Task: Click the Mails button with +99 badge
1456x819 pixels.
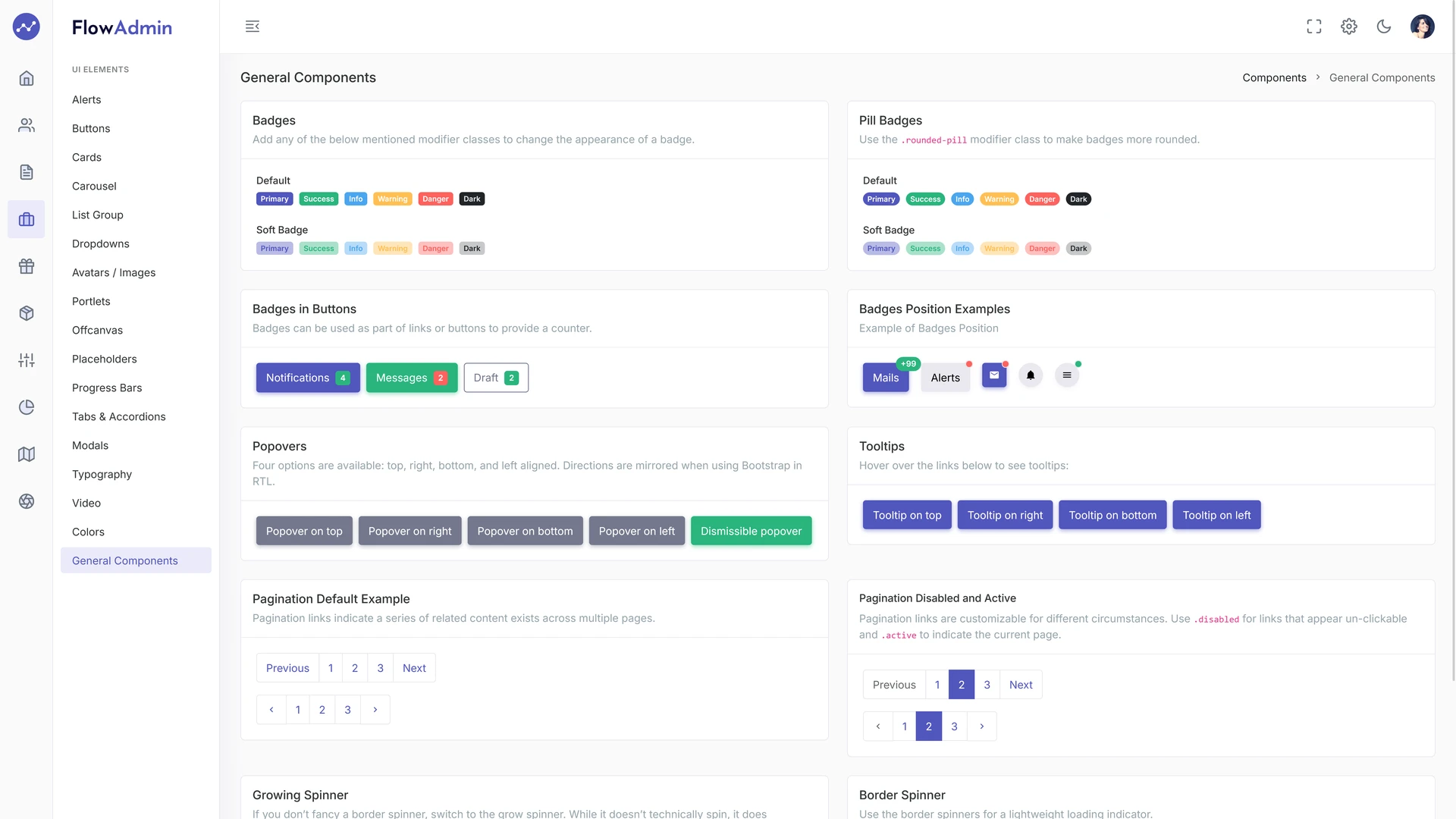Action: pyautogui.click(x=886, y=378)
